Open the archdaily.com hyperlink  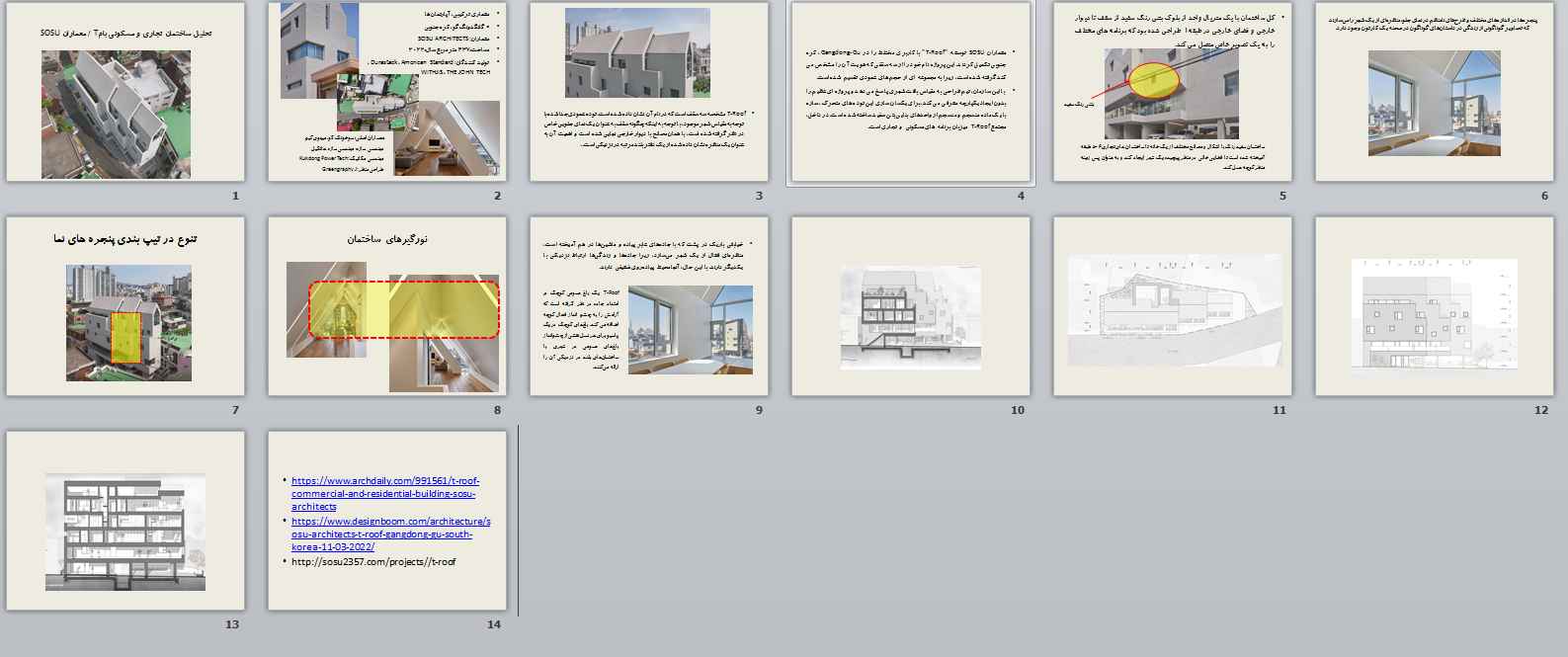click(386, 493)
